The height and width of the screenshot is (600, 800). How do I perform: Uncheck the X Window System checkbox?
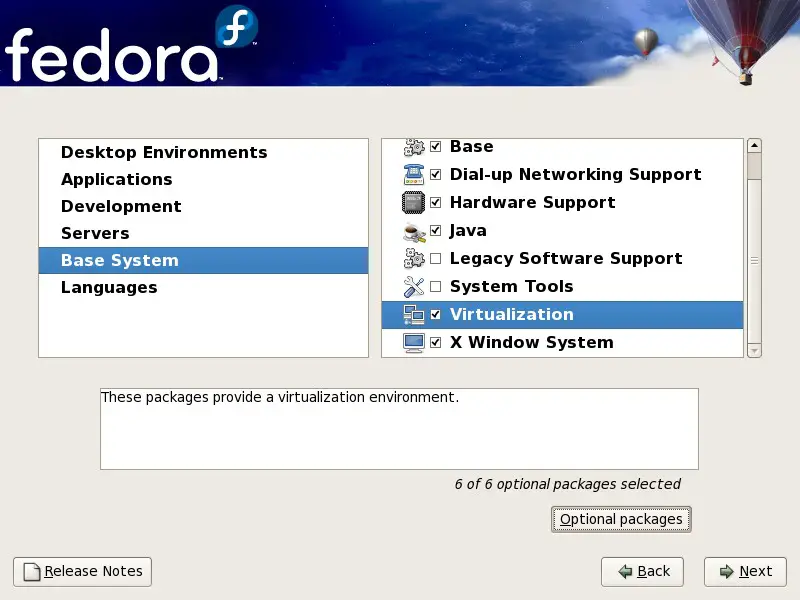click(x=436, y=342)
